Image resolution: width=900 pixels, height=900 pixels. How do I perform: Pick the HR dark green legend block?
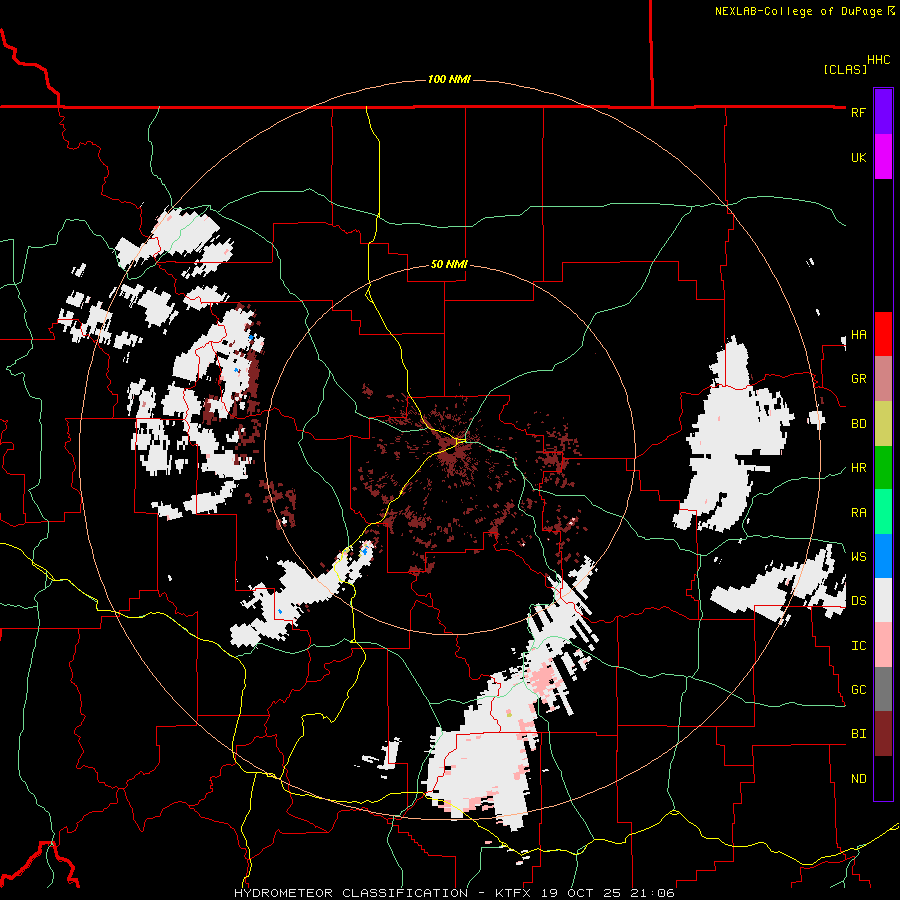point(883,467)
